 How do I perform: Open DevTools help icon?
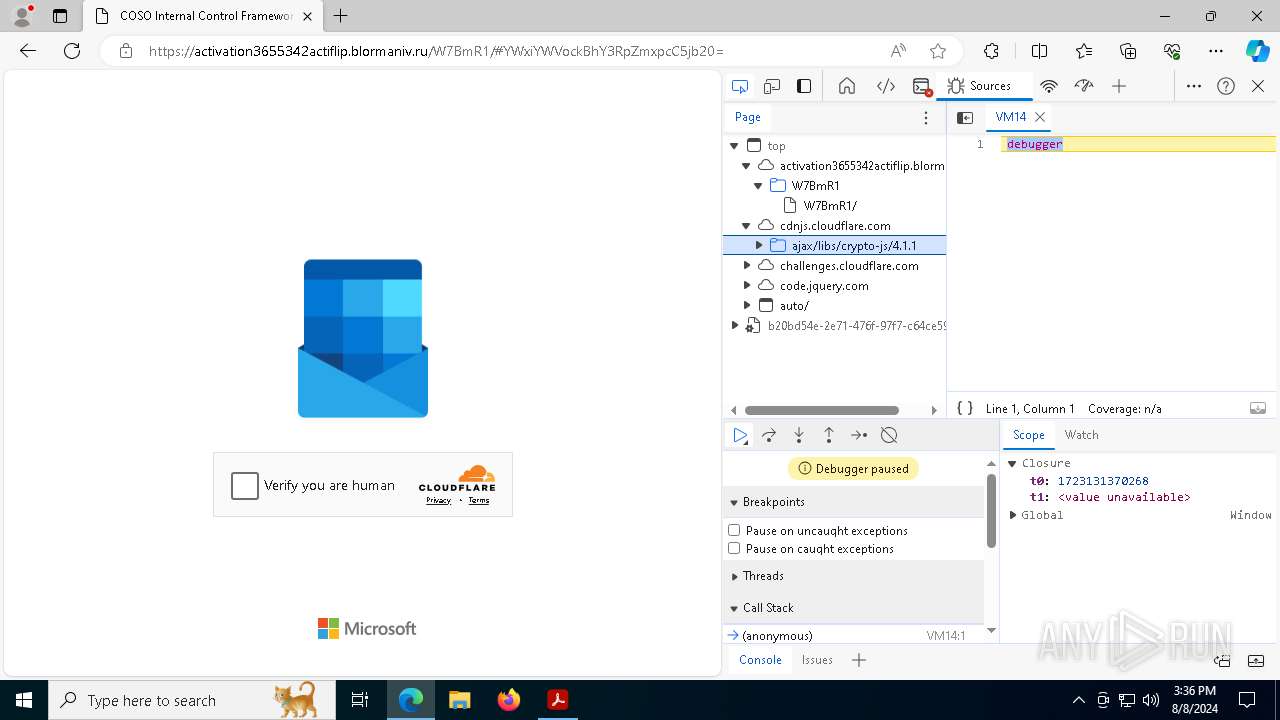(1226, 86)
